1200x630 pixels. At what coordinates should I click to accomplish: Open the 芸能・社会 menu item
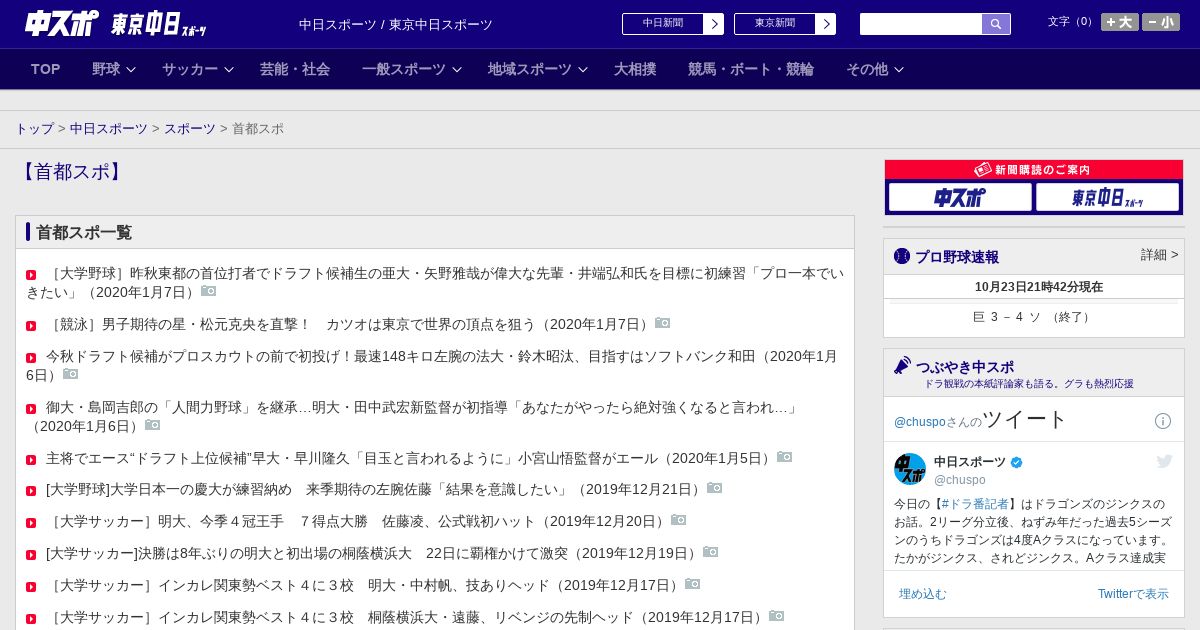295,69
